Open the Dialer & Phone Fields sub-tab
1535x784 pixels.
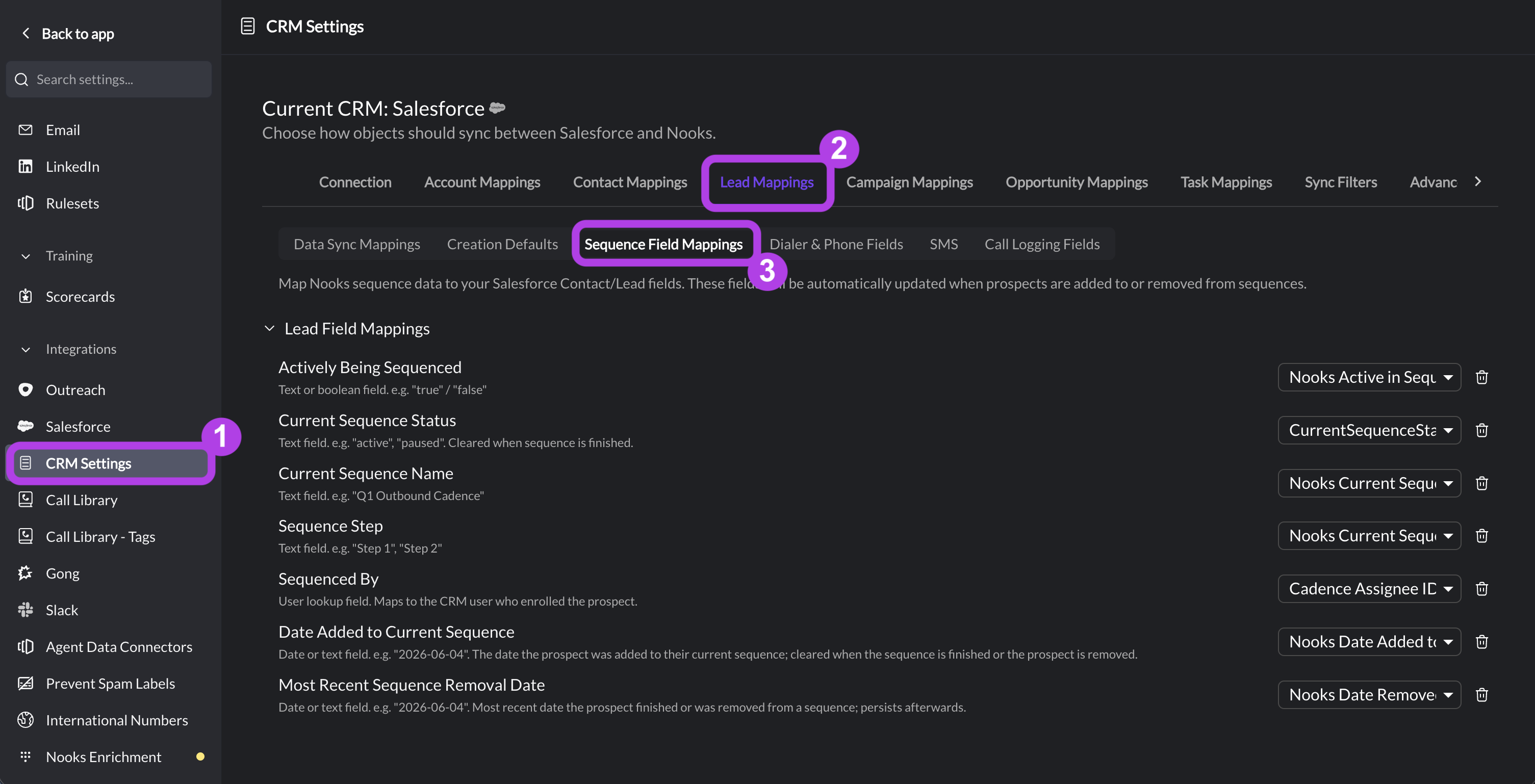[836, 244]
